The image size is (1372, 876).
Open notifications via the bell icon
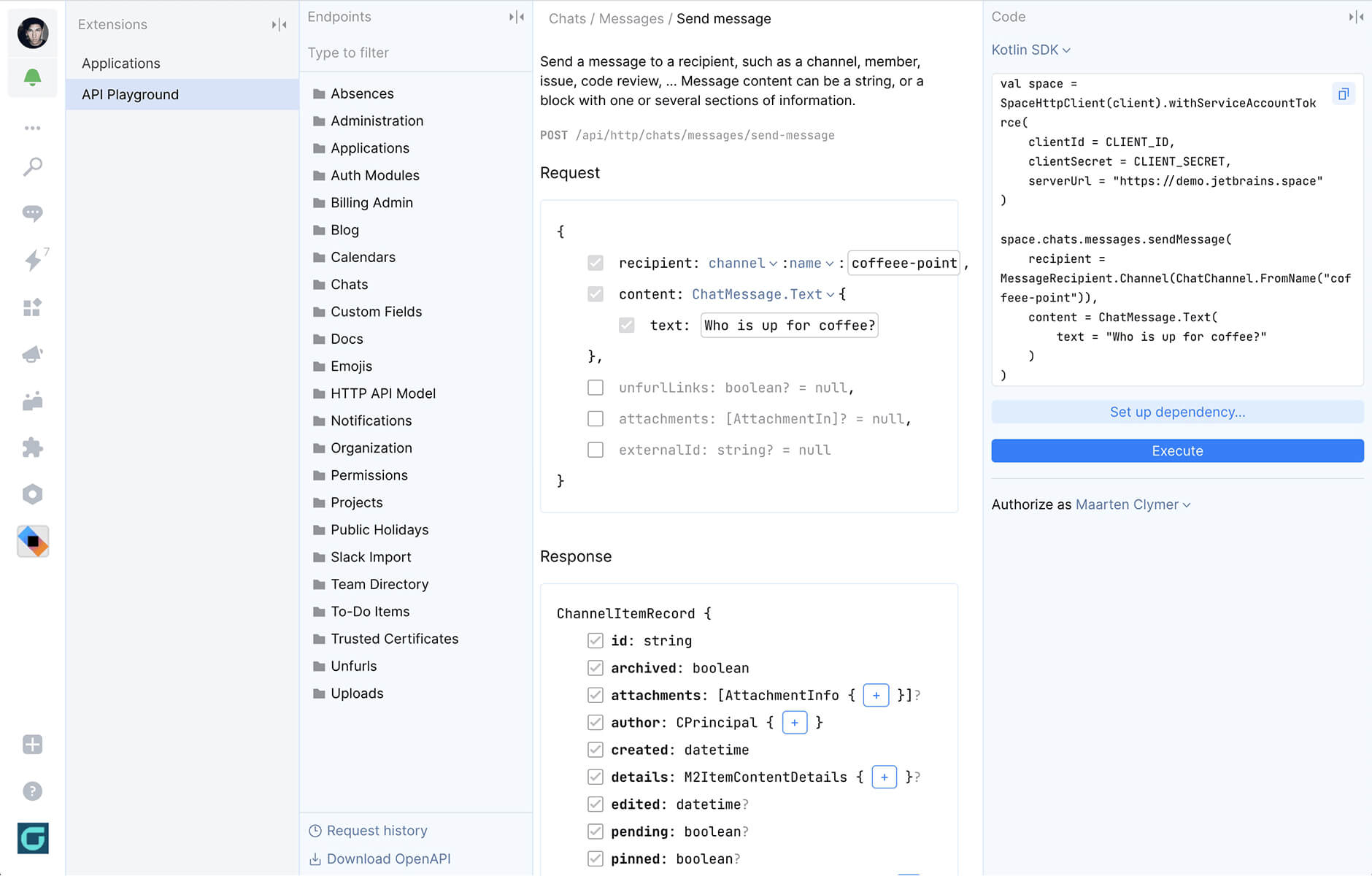tap(32, 77)
